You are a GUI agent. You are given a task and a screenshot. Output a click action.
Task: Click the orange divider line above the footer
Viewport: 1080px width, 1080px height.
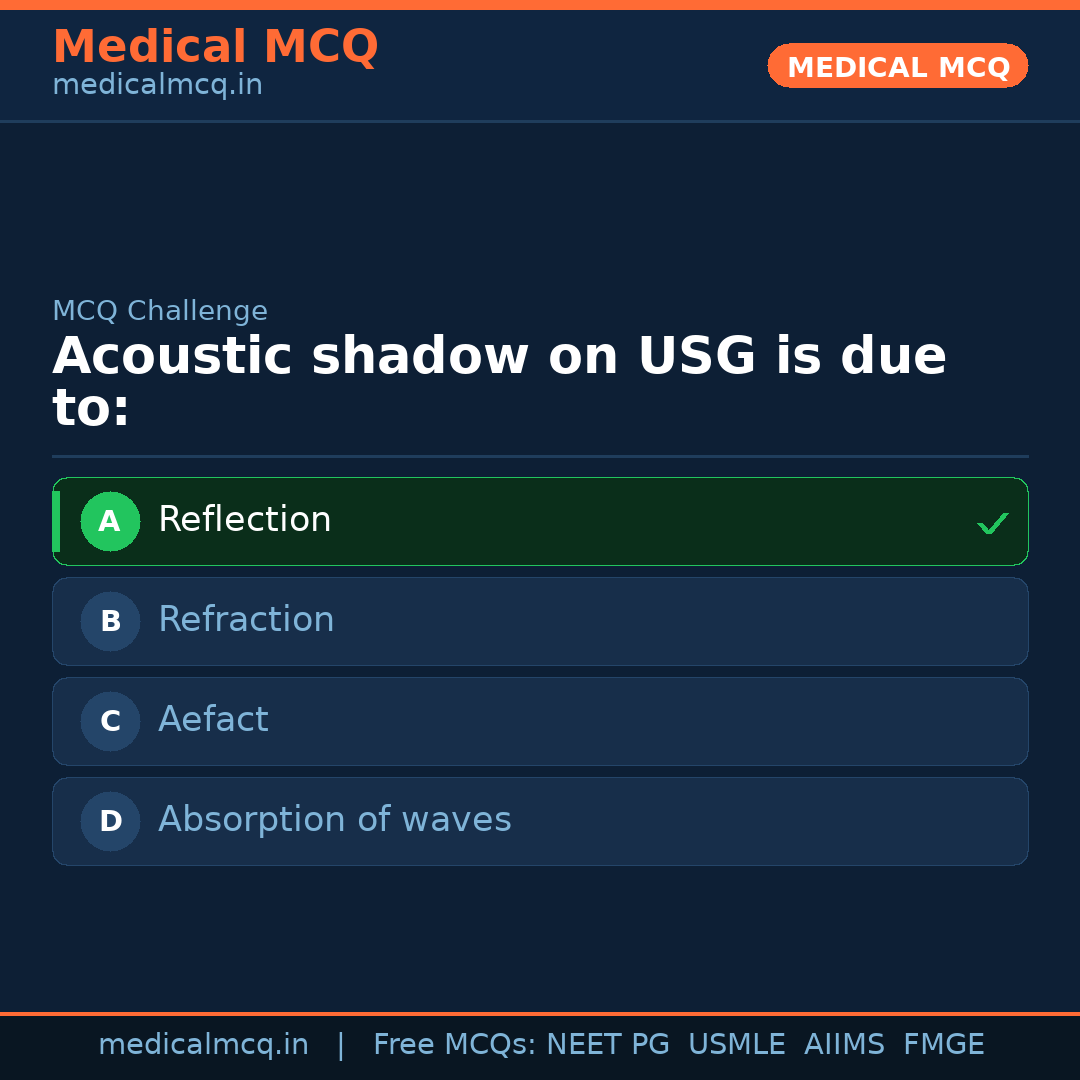(x=540, y=1012)
